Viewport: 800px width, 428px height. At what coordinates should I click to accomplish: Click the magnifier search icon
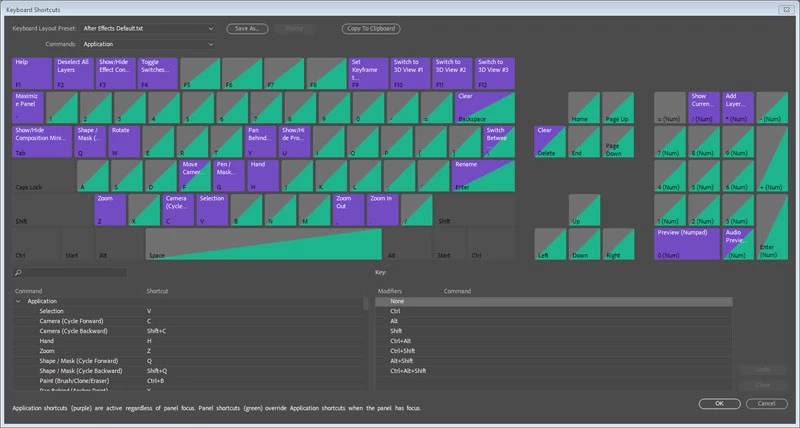18,273
